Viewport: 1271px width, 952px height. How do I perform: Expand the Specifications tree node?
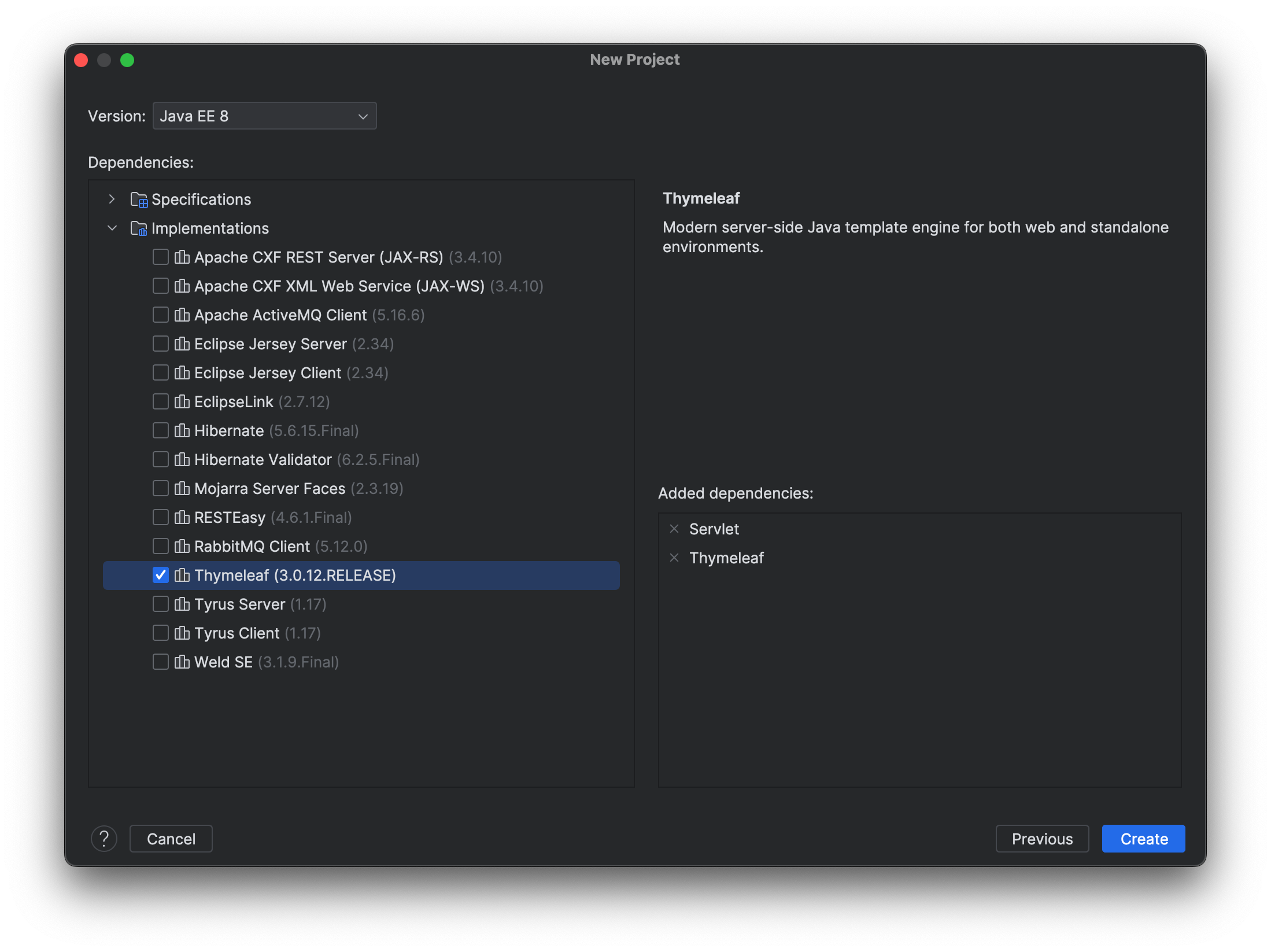[x=112, y=199]
